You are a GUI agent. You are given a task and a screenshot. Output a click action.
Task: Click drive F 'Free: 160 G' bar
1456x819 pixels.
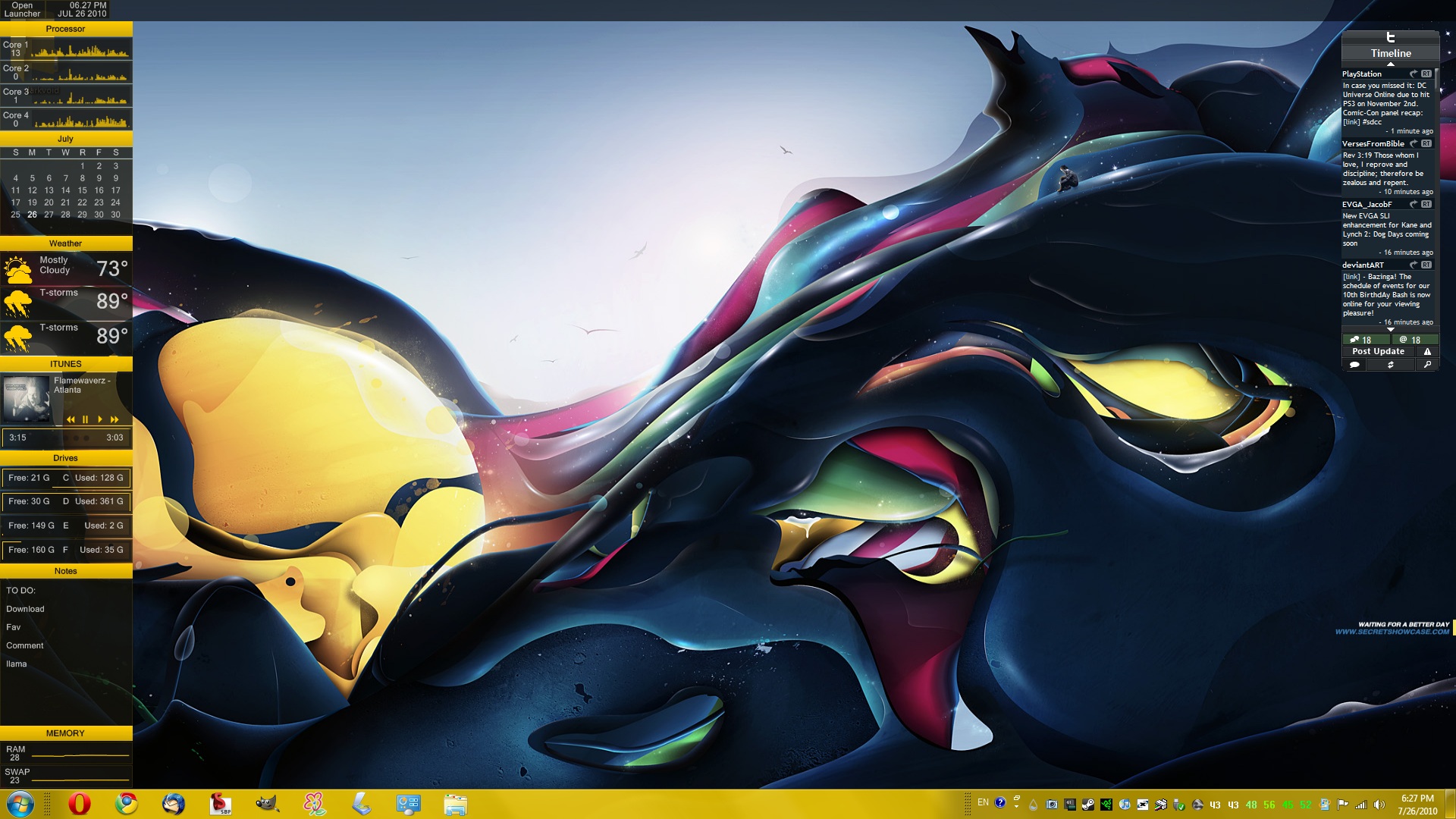coord(66,550)
